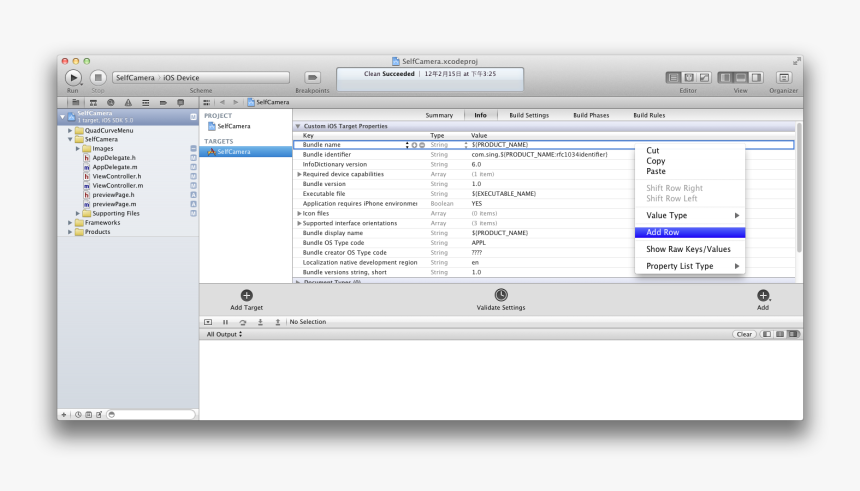Toggle the right utilities pane view

click(x=756, y=77)
